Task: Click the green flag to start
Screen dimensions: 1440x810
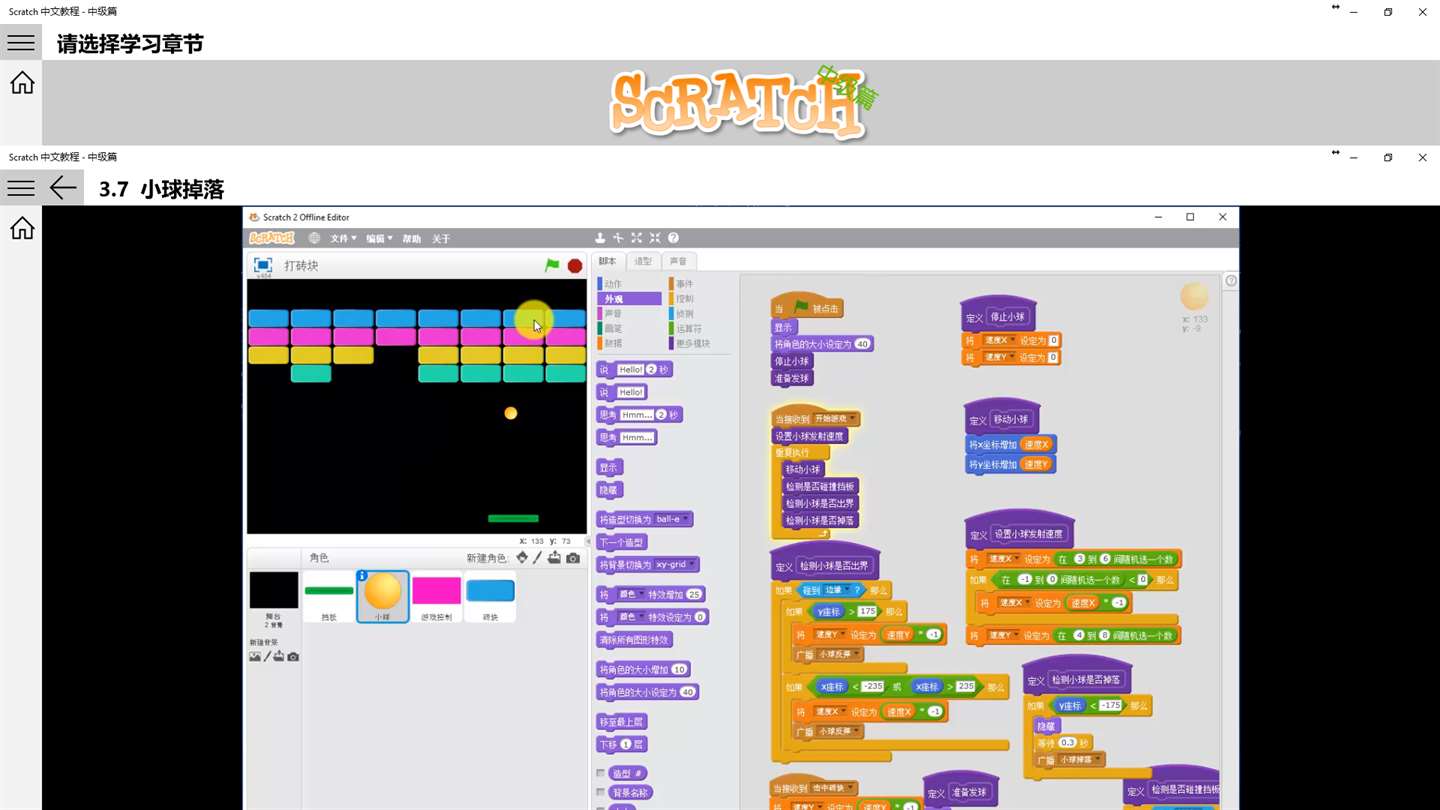Action: [552, 265]
